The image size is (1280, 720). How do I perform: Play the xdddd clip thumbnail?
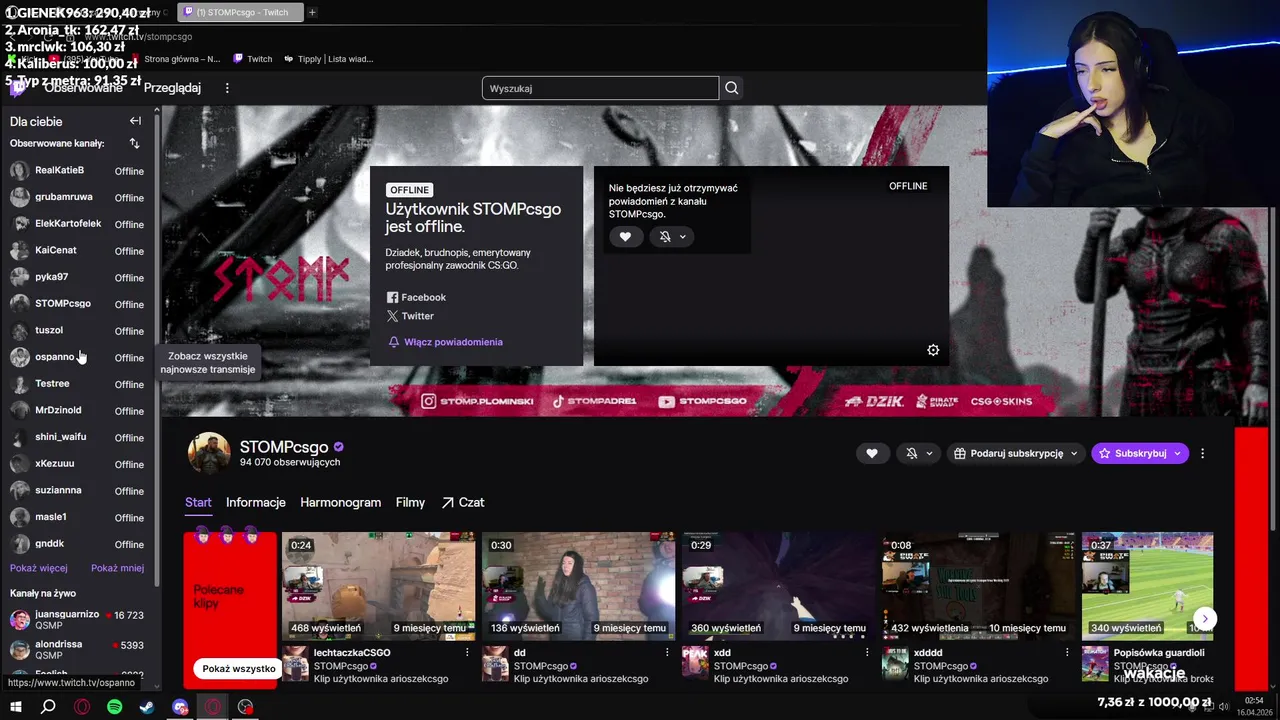coord(978,586)
